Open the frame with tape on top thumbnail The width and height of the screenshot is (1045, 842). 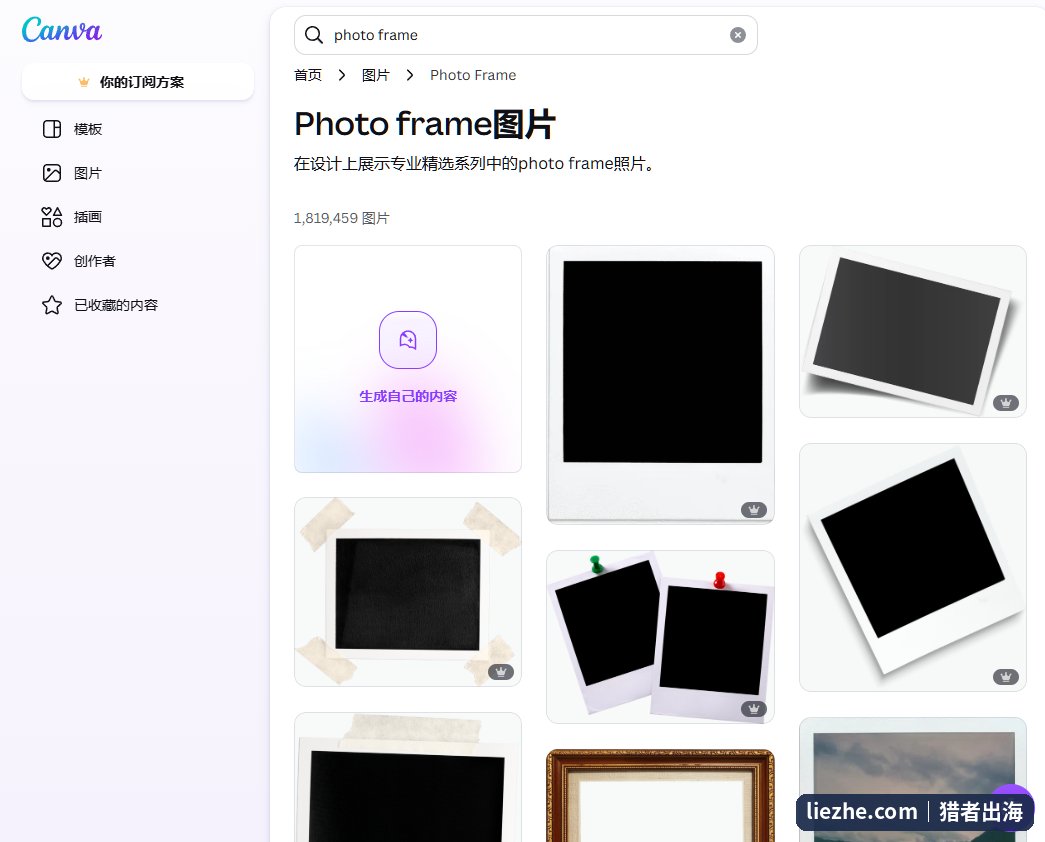(x=408, y=777)
